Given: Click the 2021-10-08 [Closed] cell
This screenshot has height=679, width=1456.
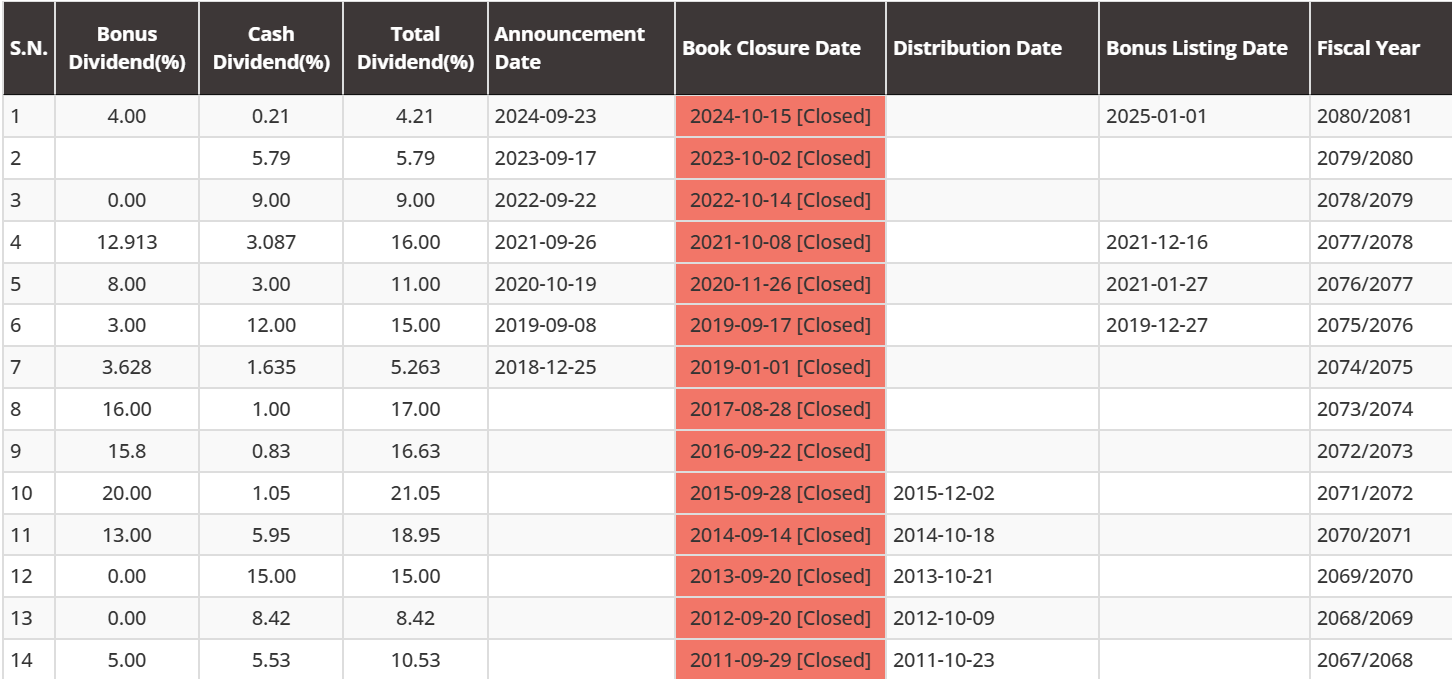Looking at the screenshot, I should click(x=780, y=242).
